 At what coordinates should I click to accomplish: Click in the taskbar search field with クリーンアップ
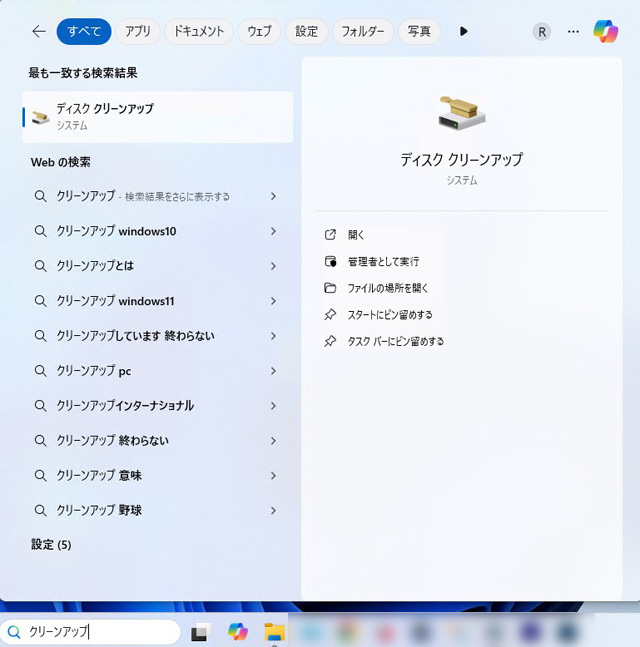tap(91, 632)
